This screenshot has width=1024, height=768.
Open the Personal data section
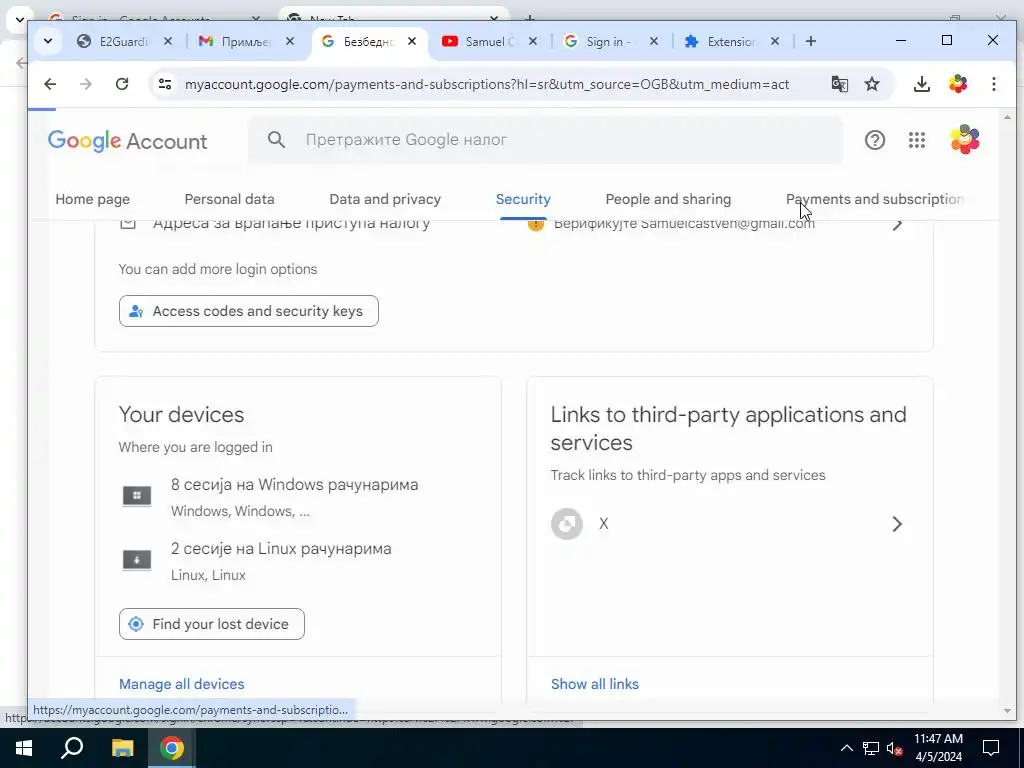coord(229,199)
